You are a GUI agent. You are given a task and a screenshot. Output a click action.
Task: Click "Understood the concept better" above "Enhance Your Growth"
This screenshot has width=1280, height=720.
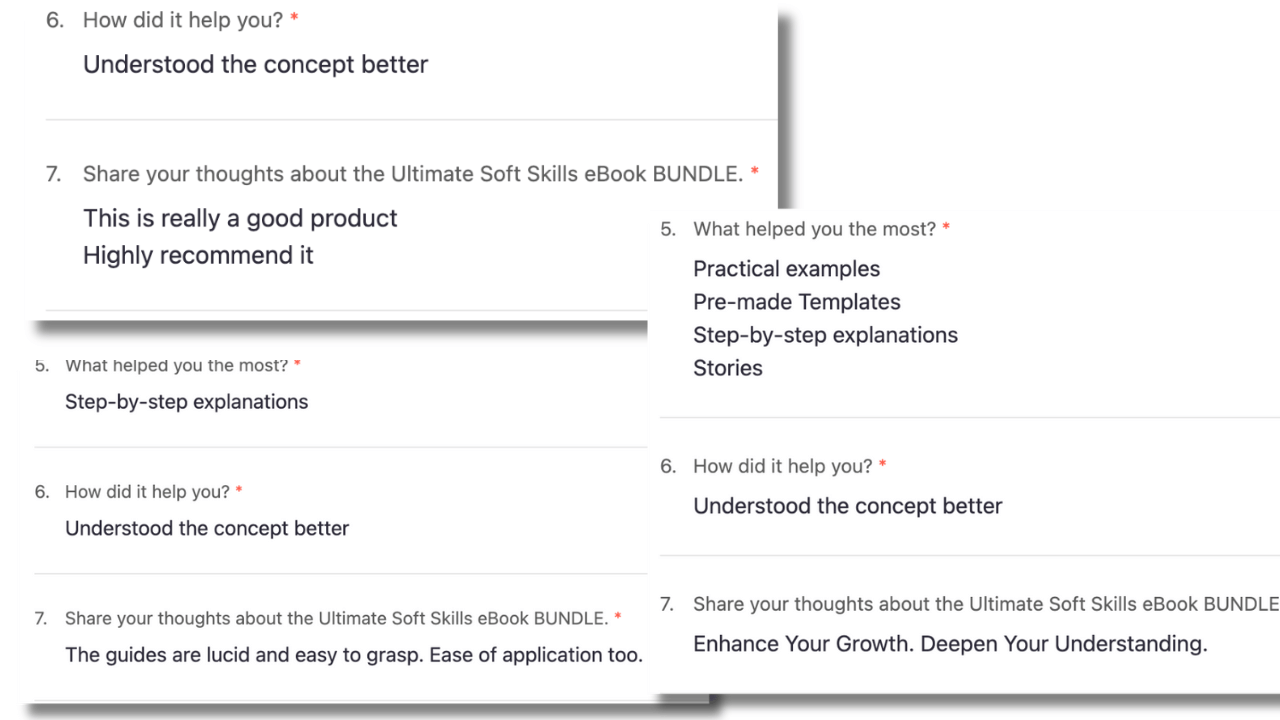coord(847,506)
